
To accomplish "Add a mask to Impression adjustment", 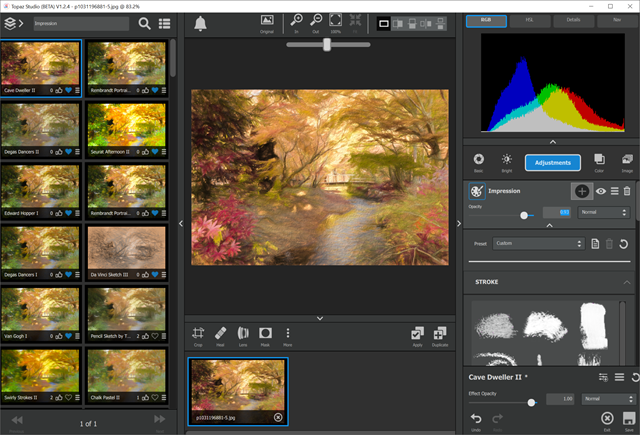I will [582, 191].
